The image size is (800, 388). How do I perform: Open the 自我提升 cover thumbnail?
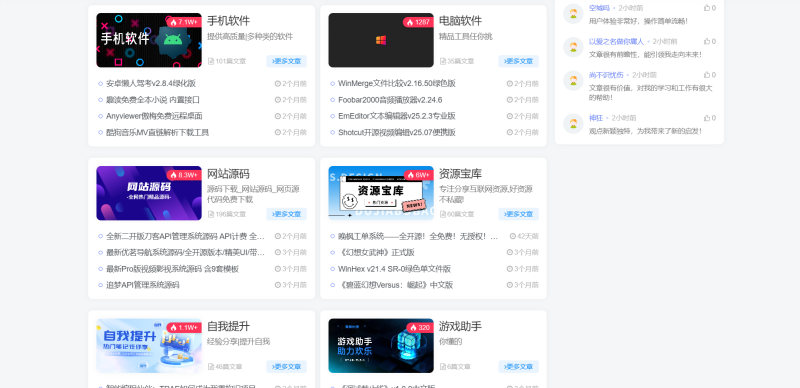pyautogui.click(x=149, y=346)
